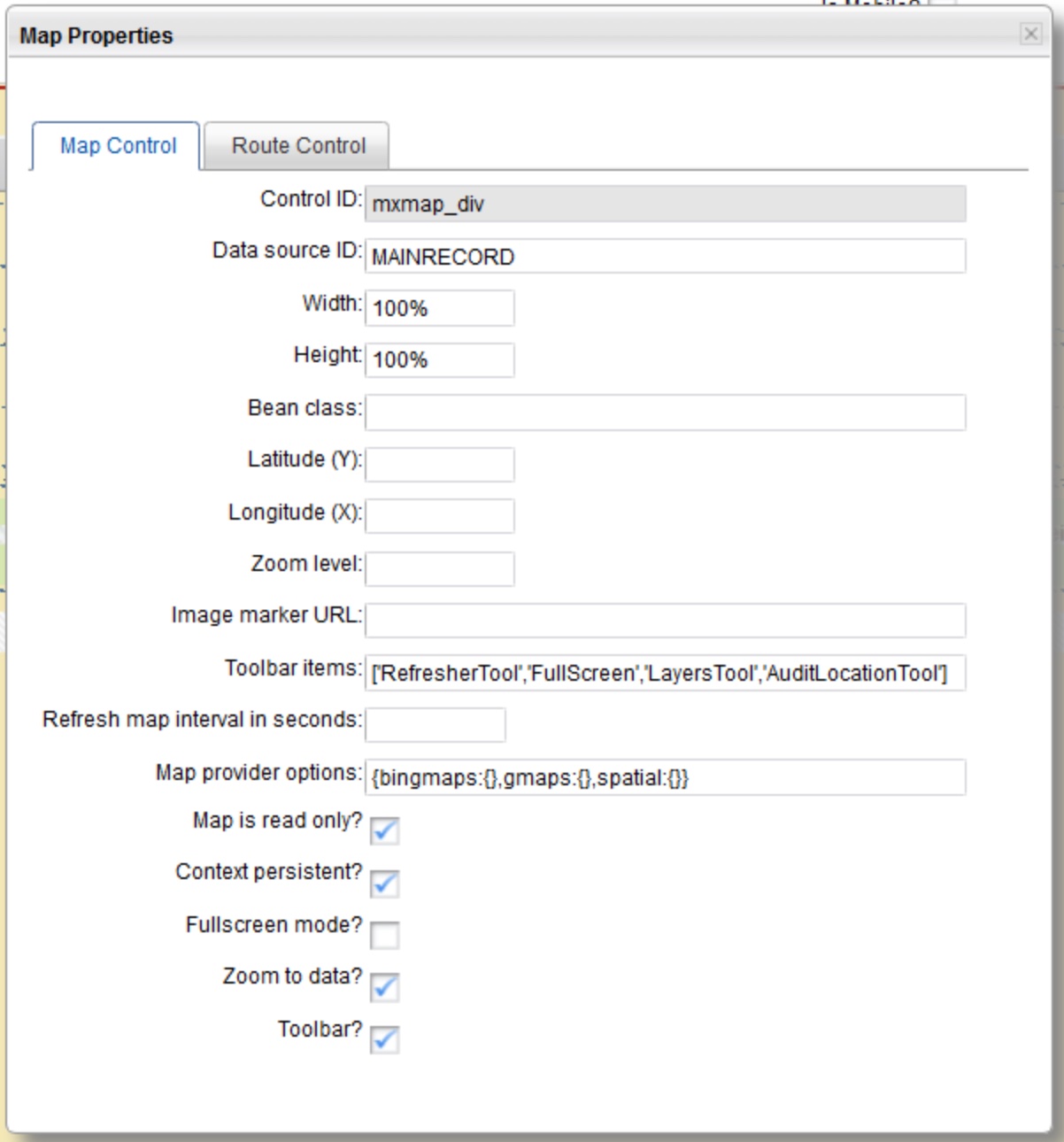Switch to the Map Control tab
The height and width of the screenshot is (1142, 1064).
click(x=118, y=146)
